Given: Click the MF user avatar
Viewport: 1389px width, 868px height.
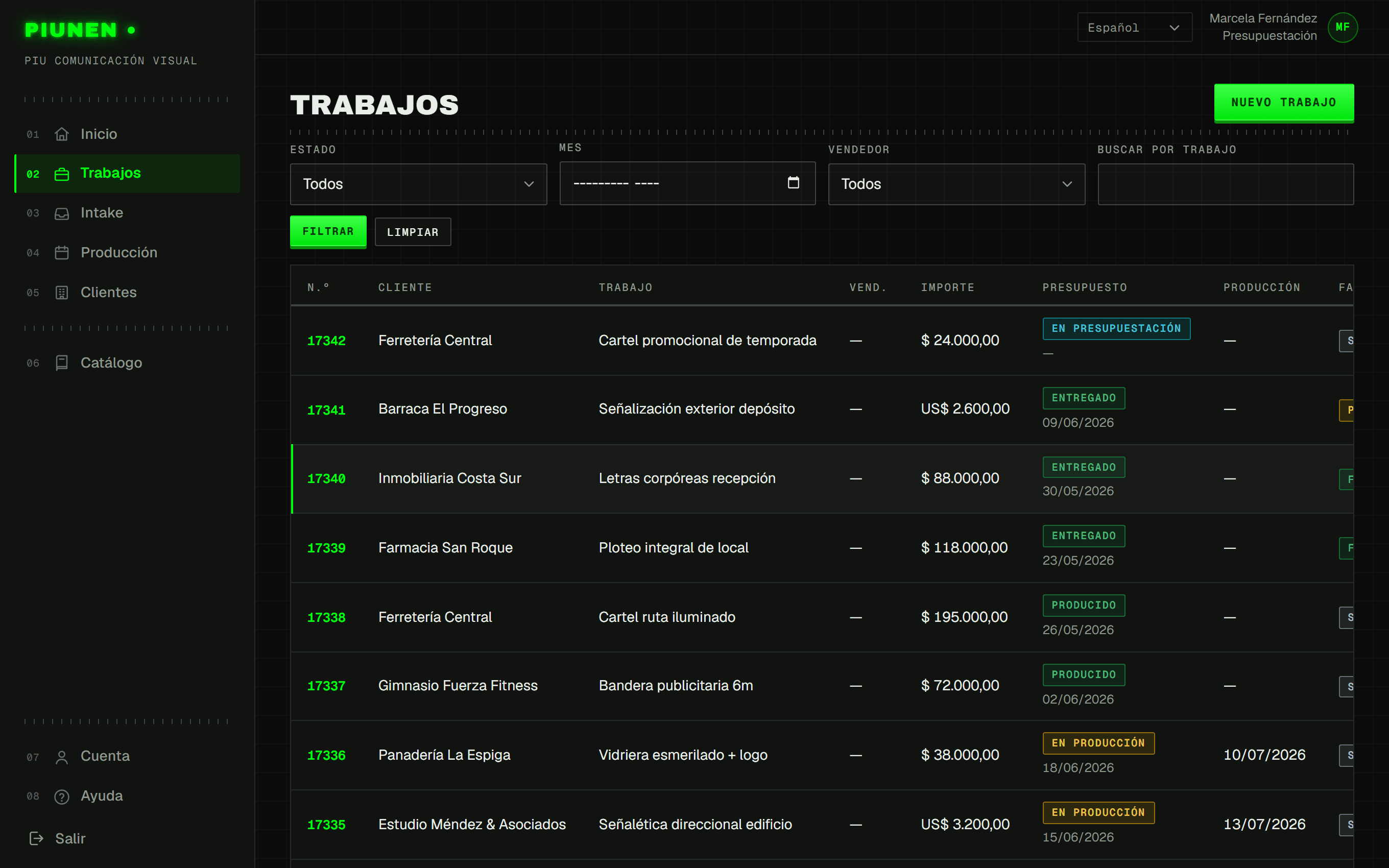Looking at the screenshot, I should [x=1343, y=27].
